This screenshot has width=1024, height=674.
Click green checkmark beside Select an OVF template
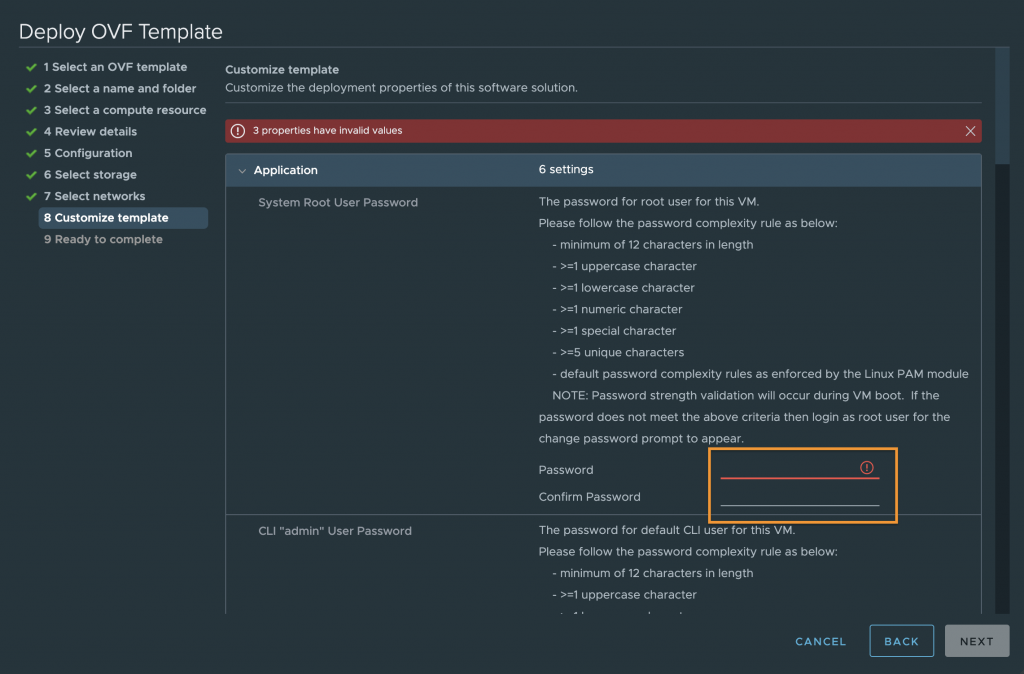tap(31, 67)
